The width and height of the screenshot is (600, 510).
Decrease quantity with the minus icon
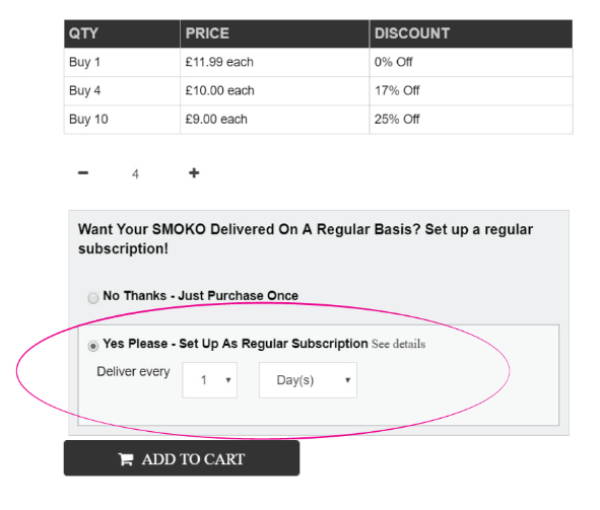tap(83, 173)
